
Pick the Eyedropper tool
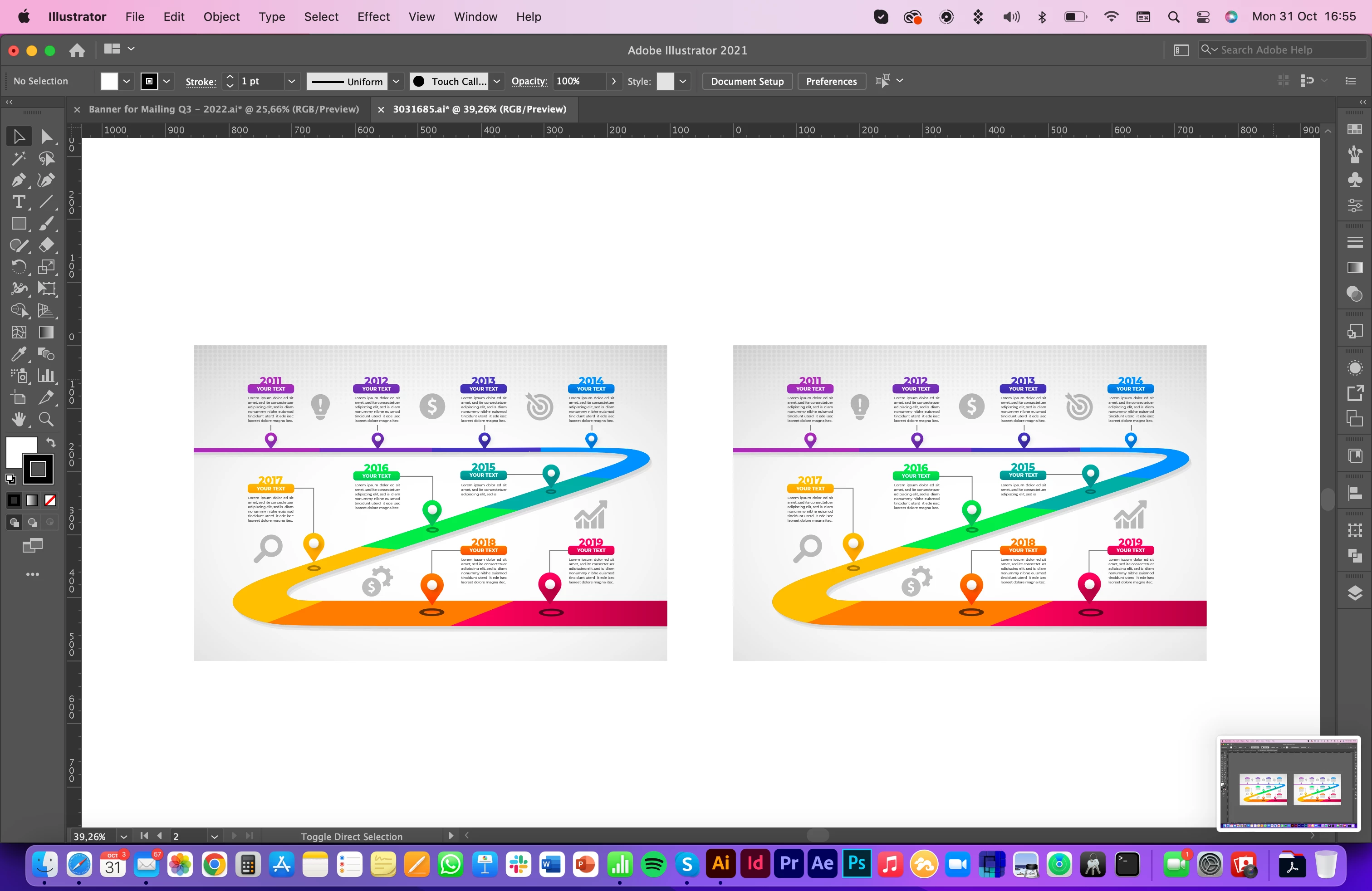tap(19, 354)
